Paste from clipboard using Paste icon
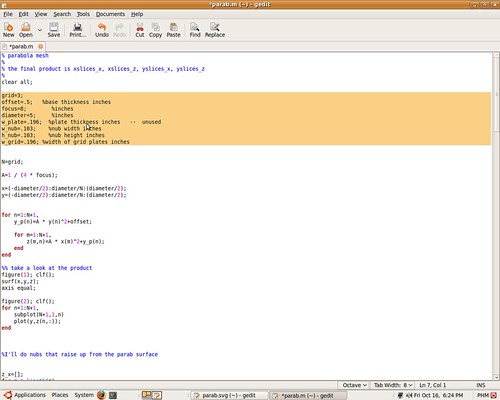This screenshot has height=400, width=500. 173,30
